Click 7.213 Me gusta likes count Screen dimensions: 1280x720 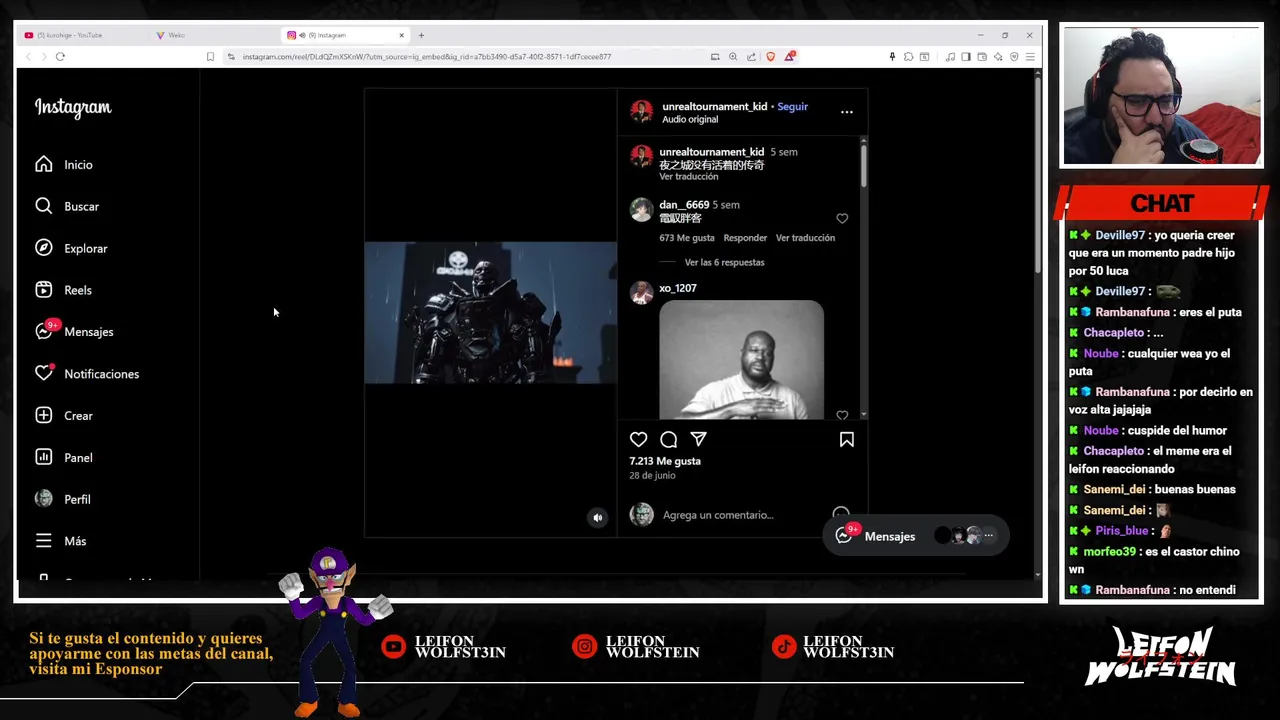tap(665, 461)
